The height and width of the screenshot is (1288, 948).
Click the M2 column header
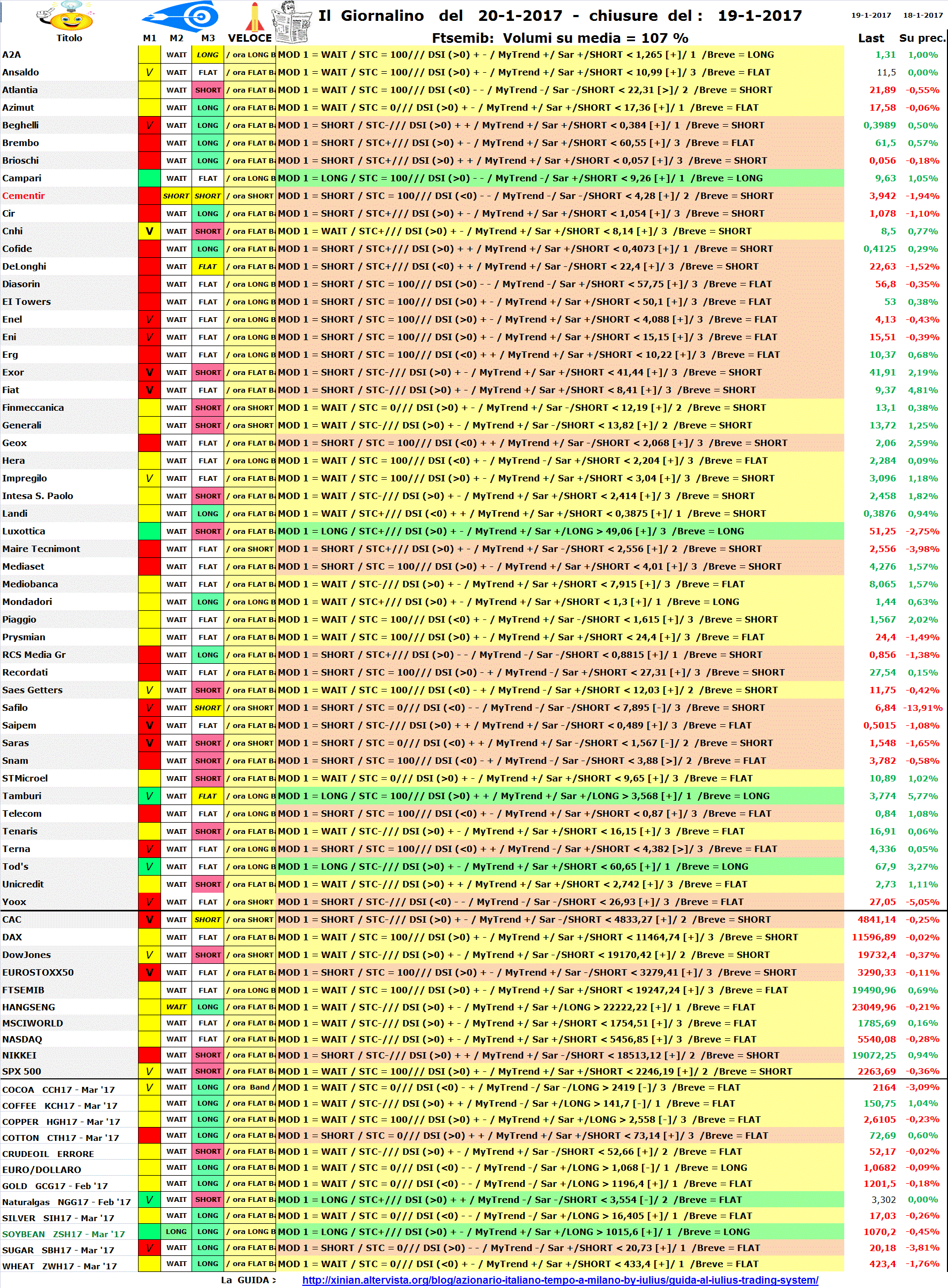177,38
